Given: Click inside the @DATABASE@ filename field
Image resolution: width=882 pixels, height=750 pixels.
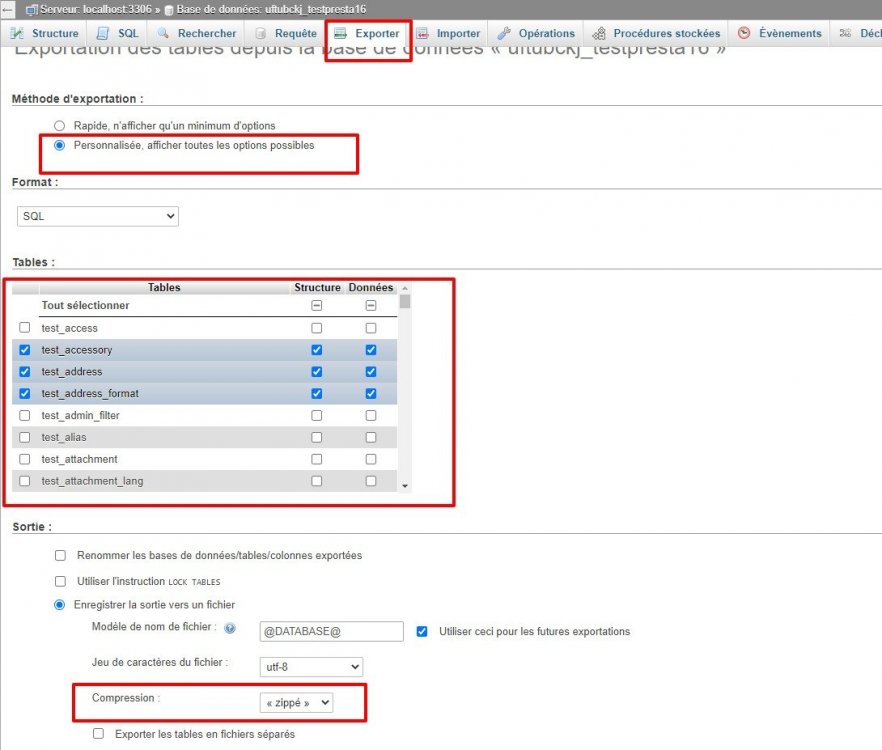Looking at the screenshot, I should (x=330, y=632).
